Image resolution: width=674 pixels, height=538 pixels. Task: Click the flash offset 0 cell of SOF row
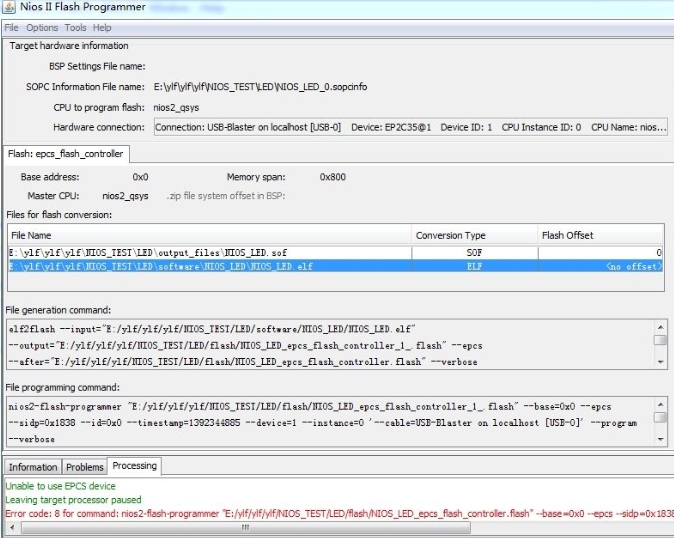600,253
